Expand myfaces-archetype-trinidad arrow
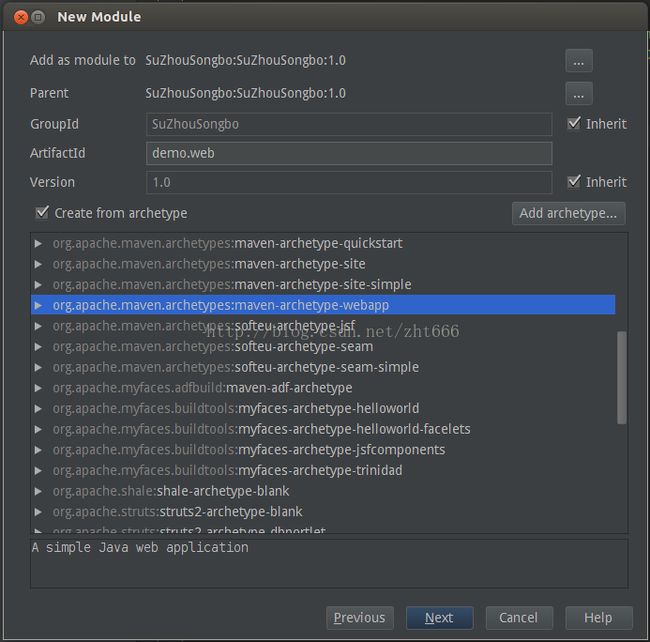Image resolution: width=650 pixels, height=642 pixels. click(38, 470)
